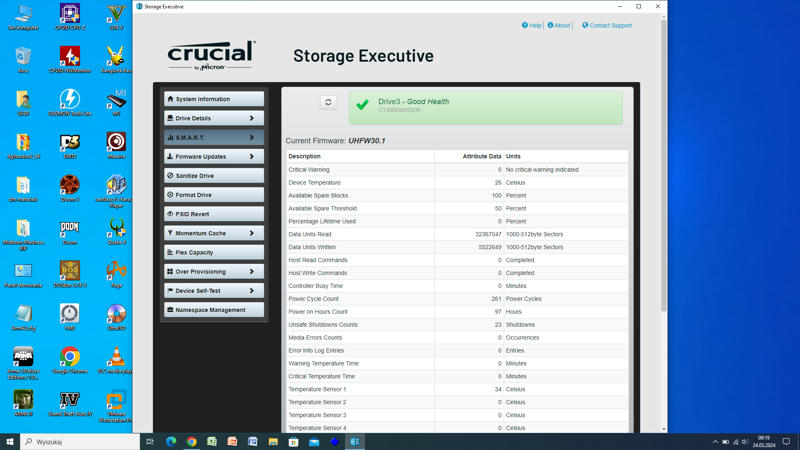Open DOSBox desktop icon
The image size is (800, 450).
click(x=70, y=274)
